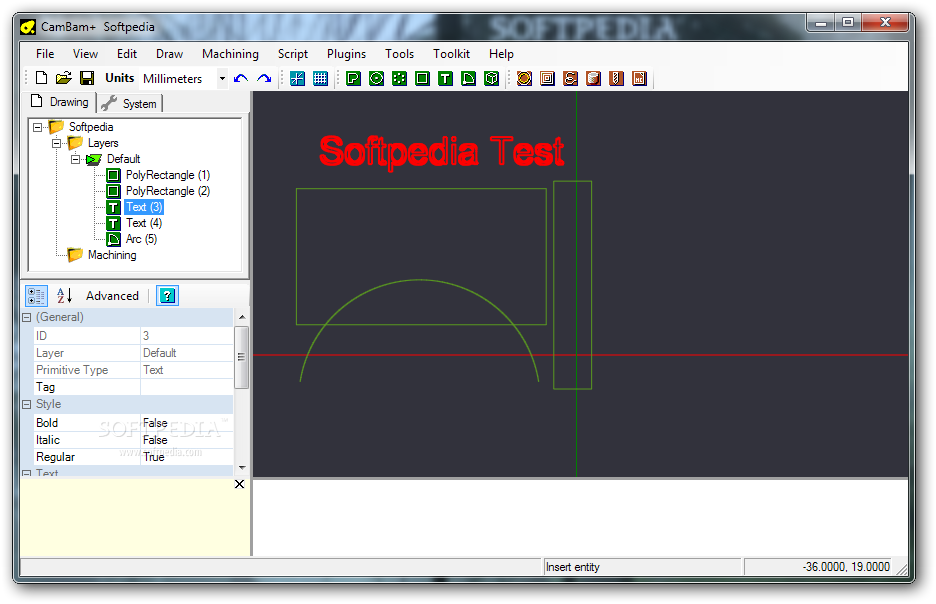Select the Default layer tree item
This screenshot has width=936, height=604.
pos(124,159)
